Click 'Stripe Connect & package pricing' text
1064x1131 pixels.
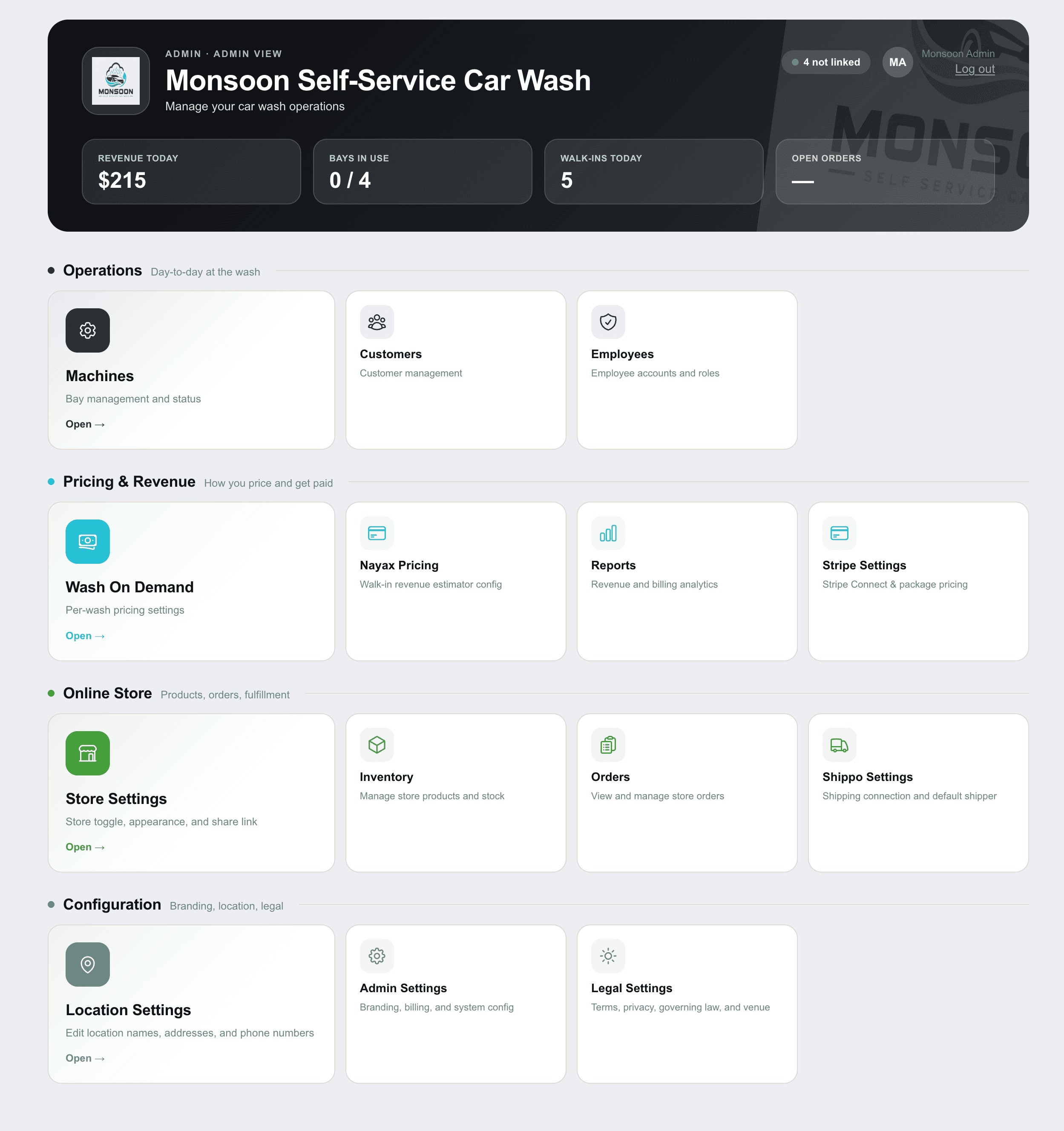pyautogui.click(x=895, y=584)
